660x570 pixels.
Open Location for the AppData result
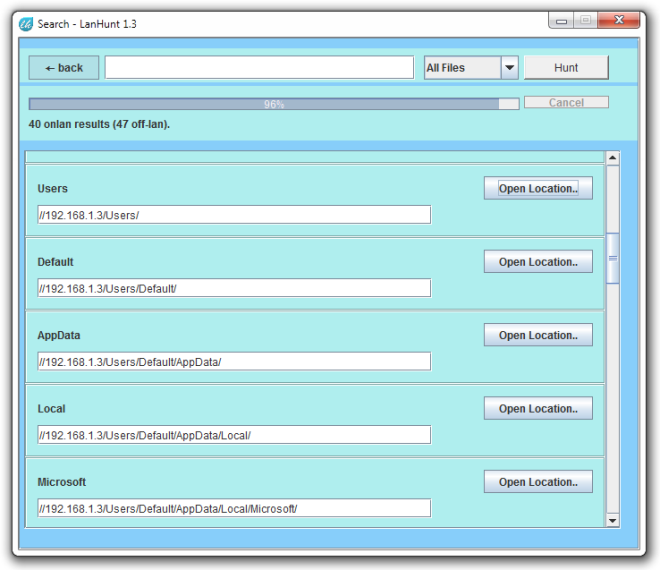[538, 335]
